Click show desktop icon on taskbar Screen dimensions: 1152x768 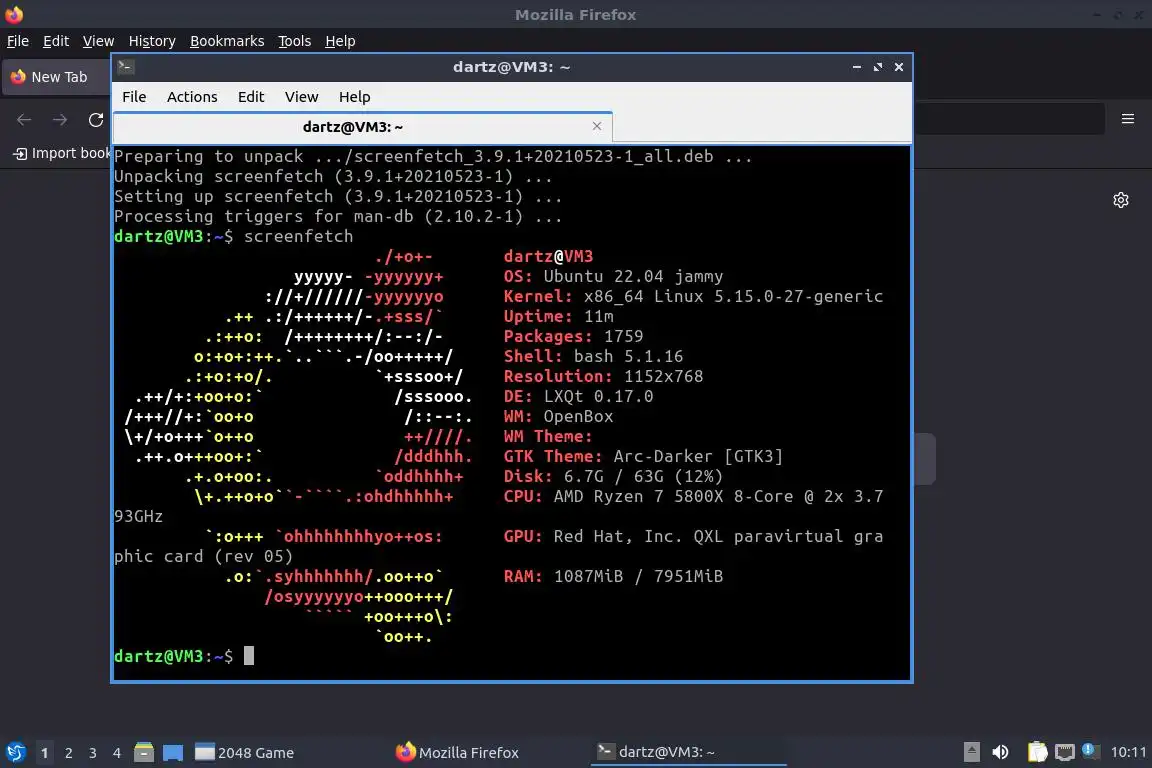click(x=173, y=752)
